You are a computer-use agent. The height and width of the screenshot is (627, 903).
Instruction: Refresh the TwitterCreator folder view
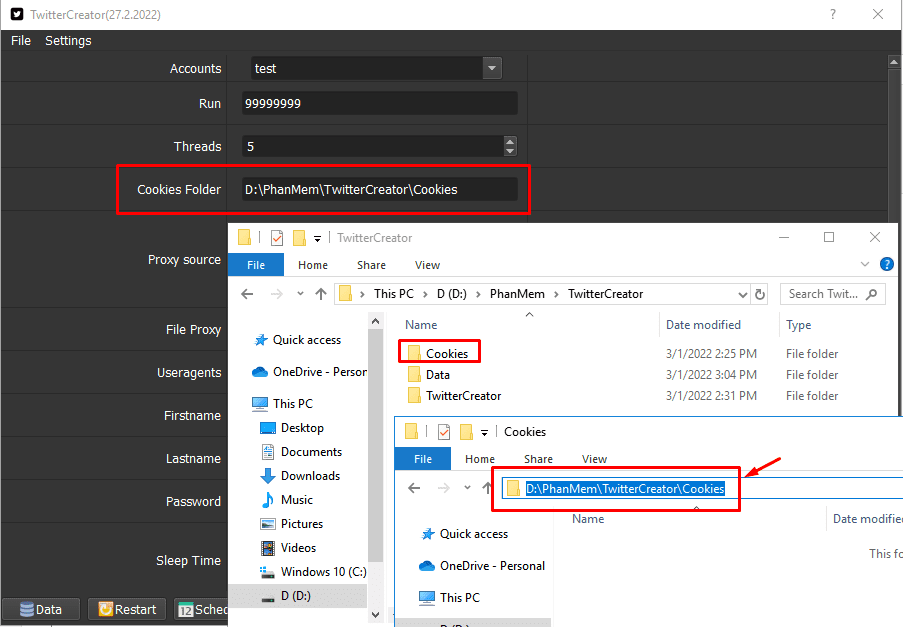(760, 294)
